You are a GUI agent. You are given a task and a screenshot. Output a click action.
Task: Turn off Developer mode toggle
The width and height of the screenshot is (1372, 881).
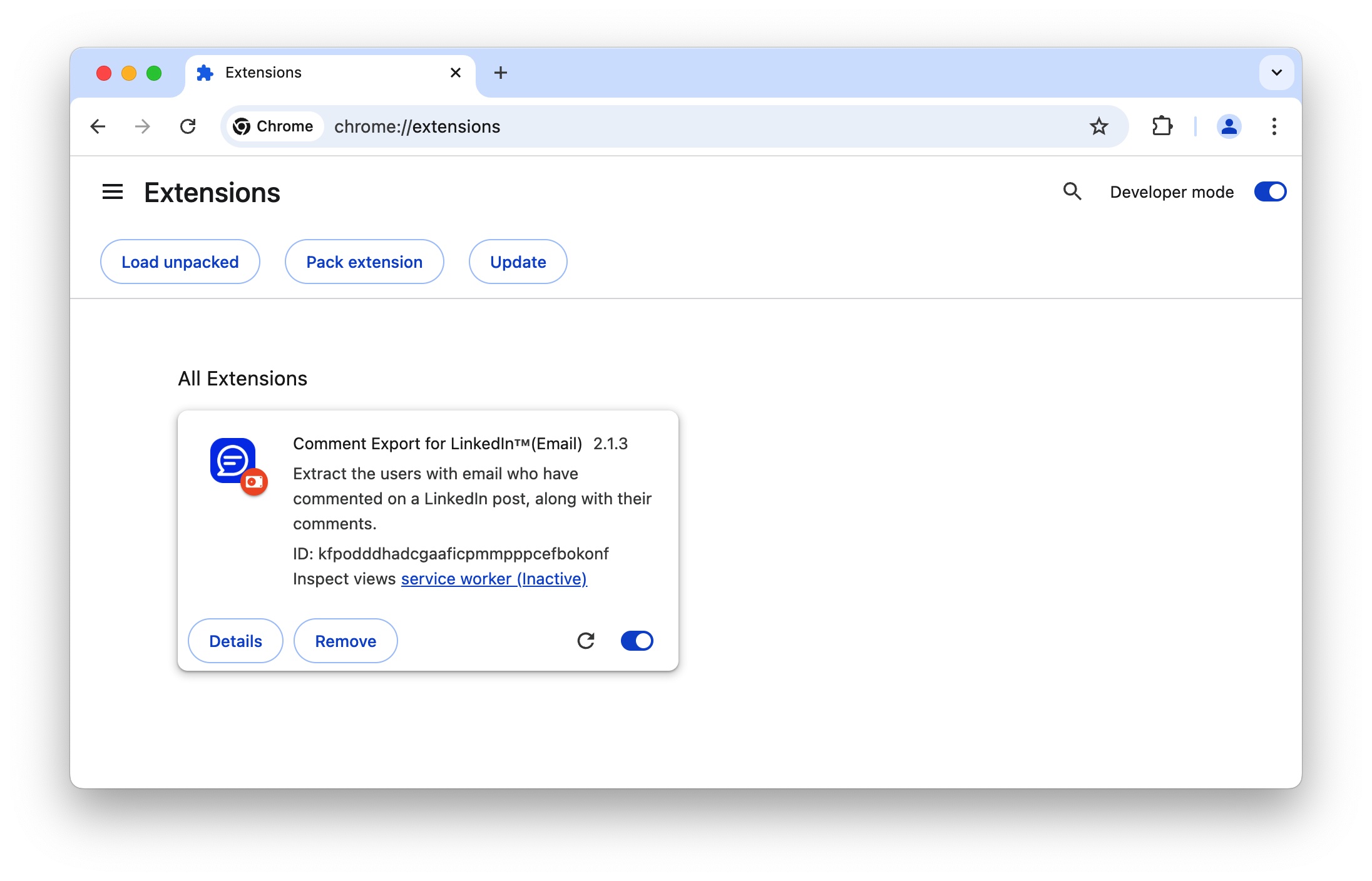pyautogui.click(x=1270, y=191)
